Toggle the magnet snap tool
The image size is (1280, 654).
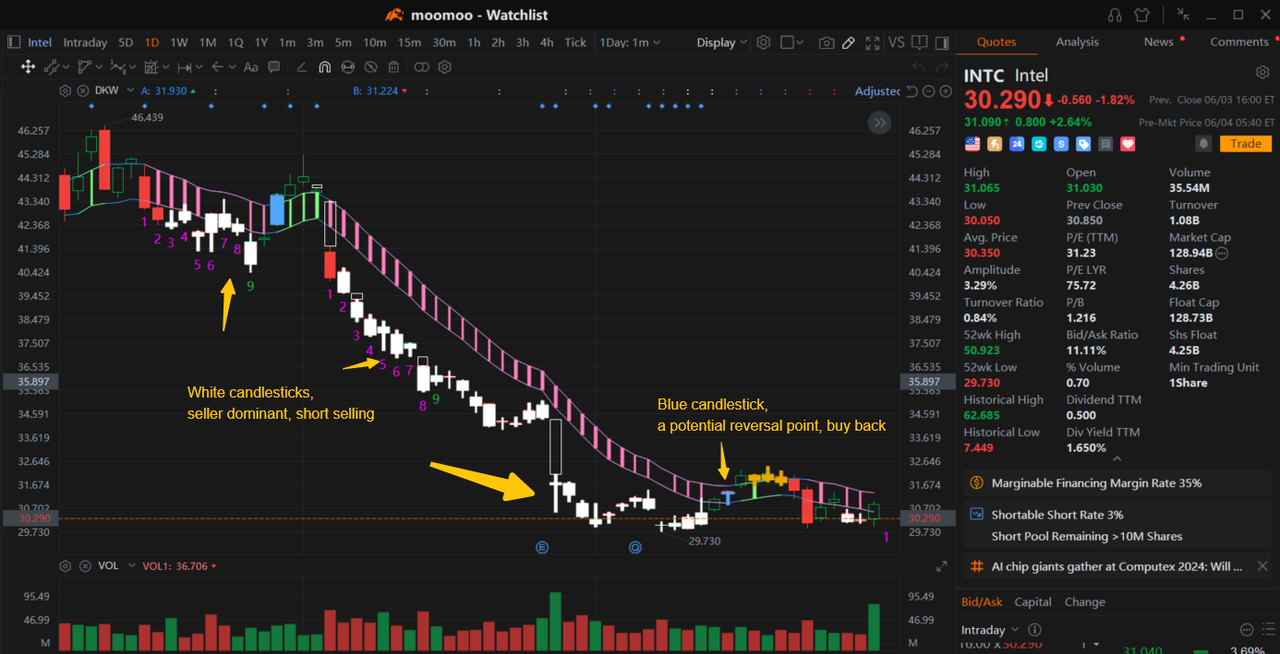[324, 67]
